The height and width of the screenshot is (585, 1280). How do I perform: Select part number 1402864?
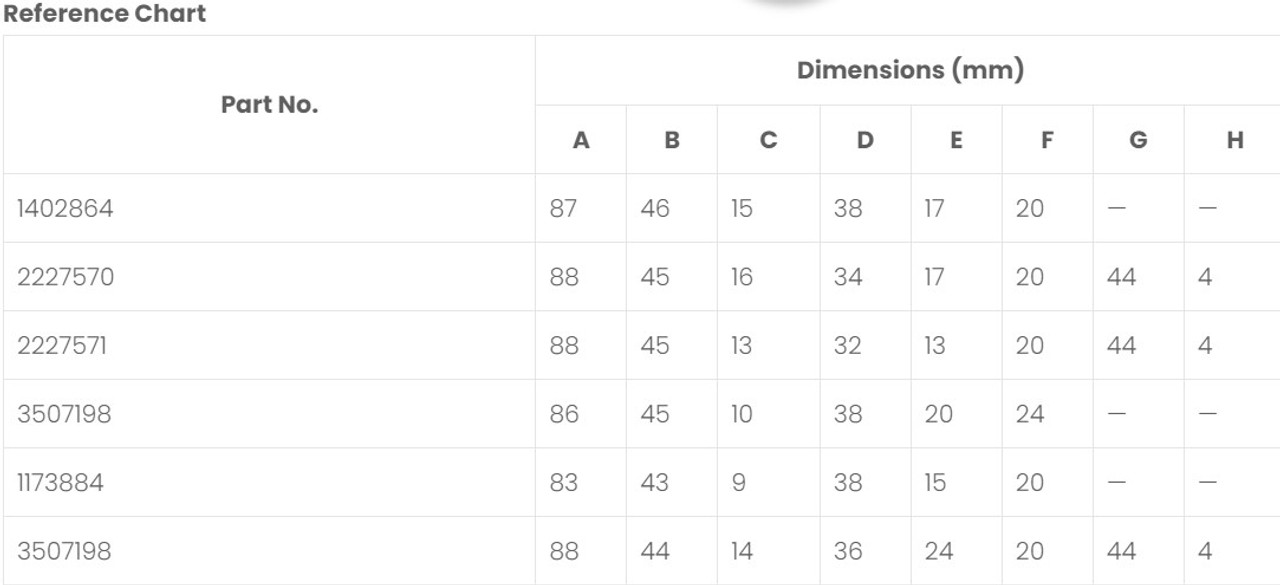(64, 208)
